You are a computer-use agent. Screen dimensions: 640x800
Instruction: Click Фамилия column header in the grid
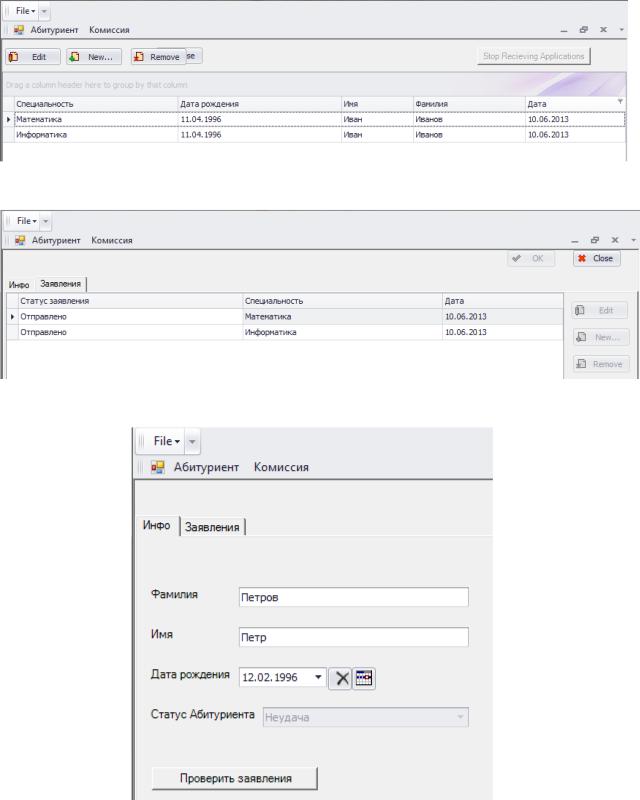coord(469,104)
